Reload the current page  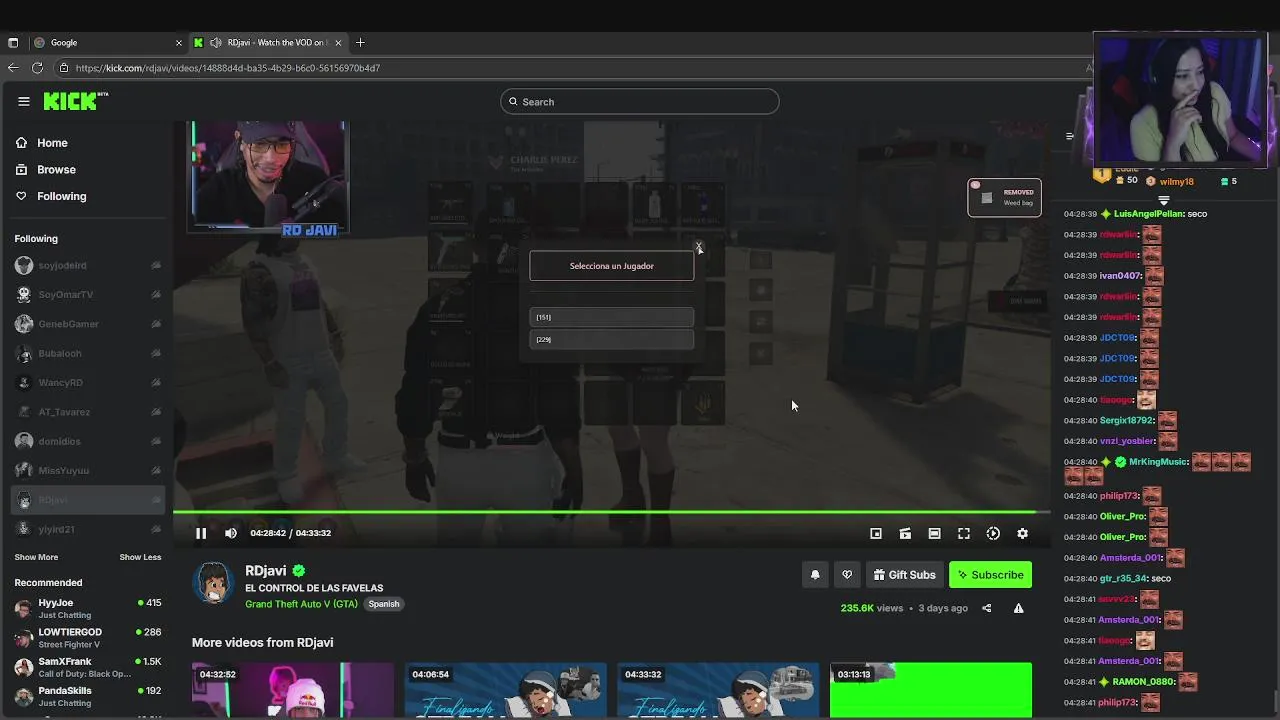click(37, 68)
